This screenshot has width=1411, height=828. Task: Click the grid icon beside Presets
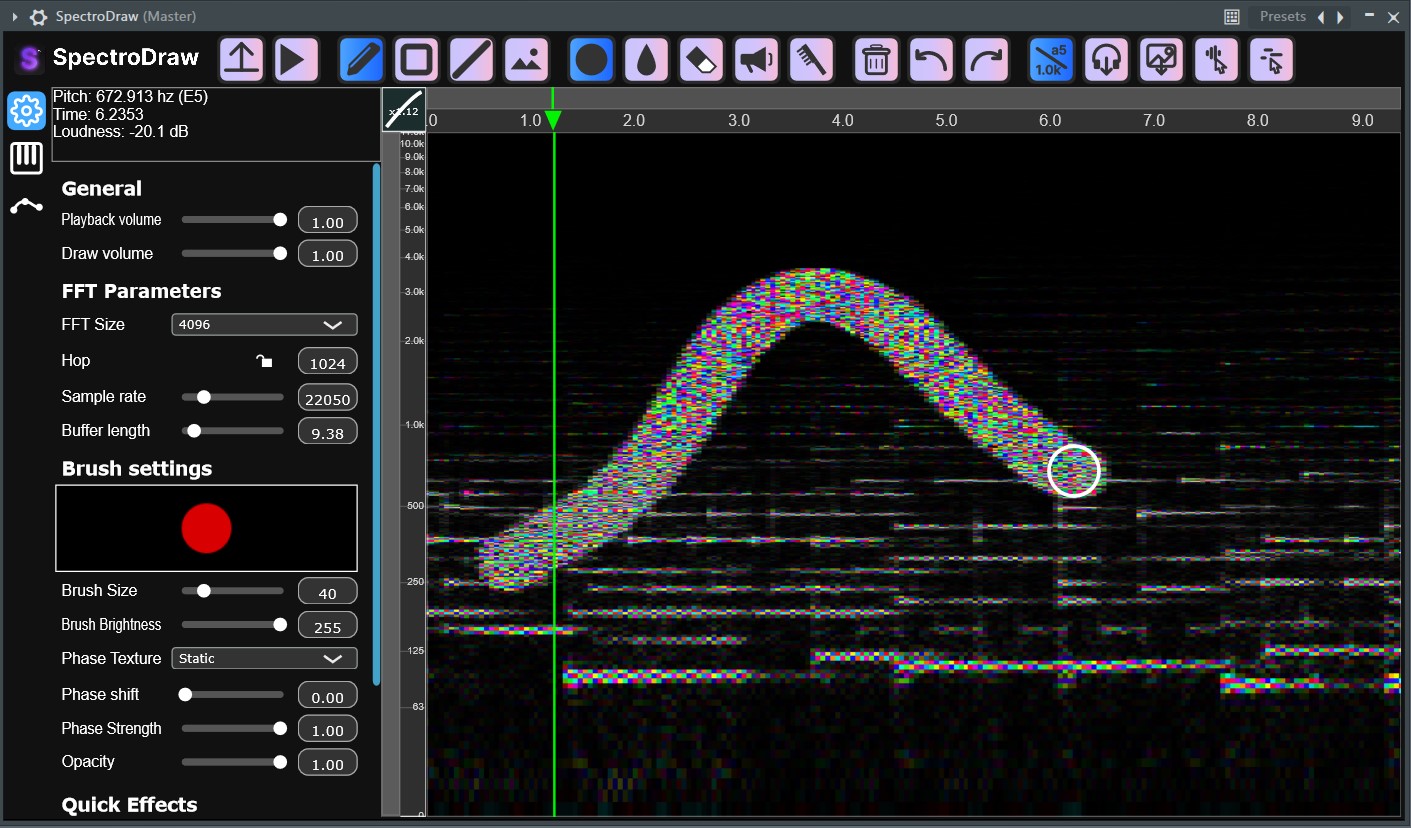1232,17
